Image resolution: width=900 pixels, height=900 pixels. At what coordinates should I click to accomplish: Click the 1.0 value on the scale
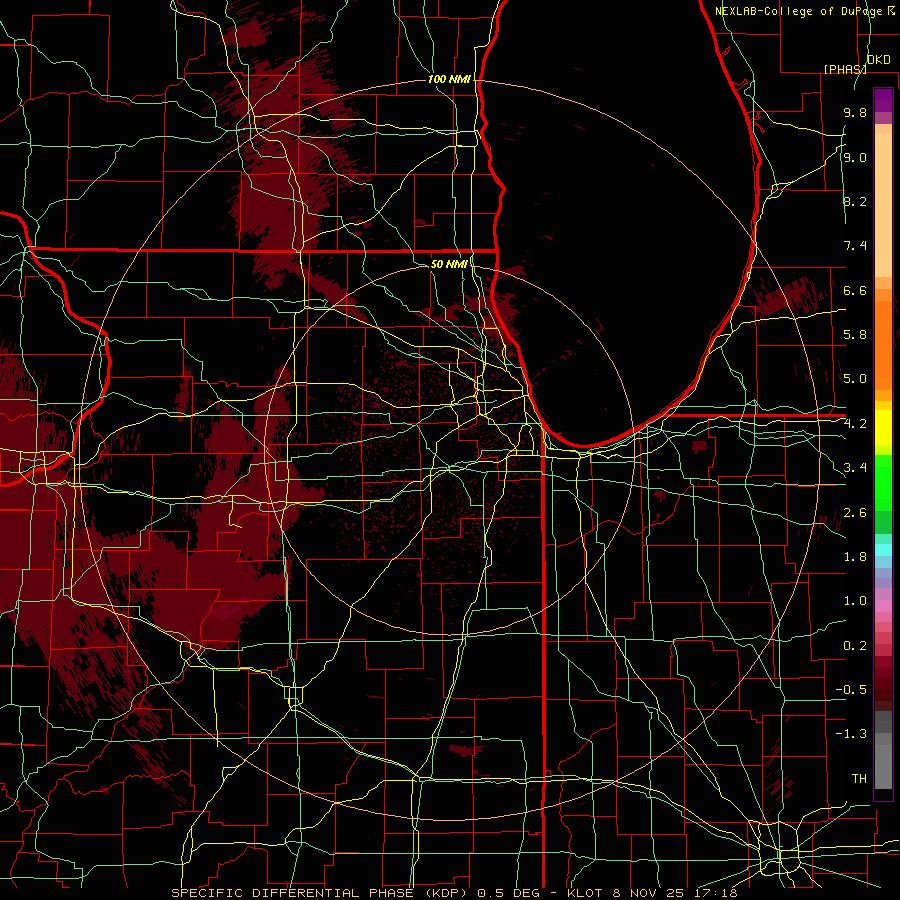[x=855, y=601]
